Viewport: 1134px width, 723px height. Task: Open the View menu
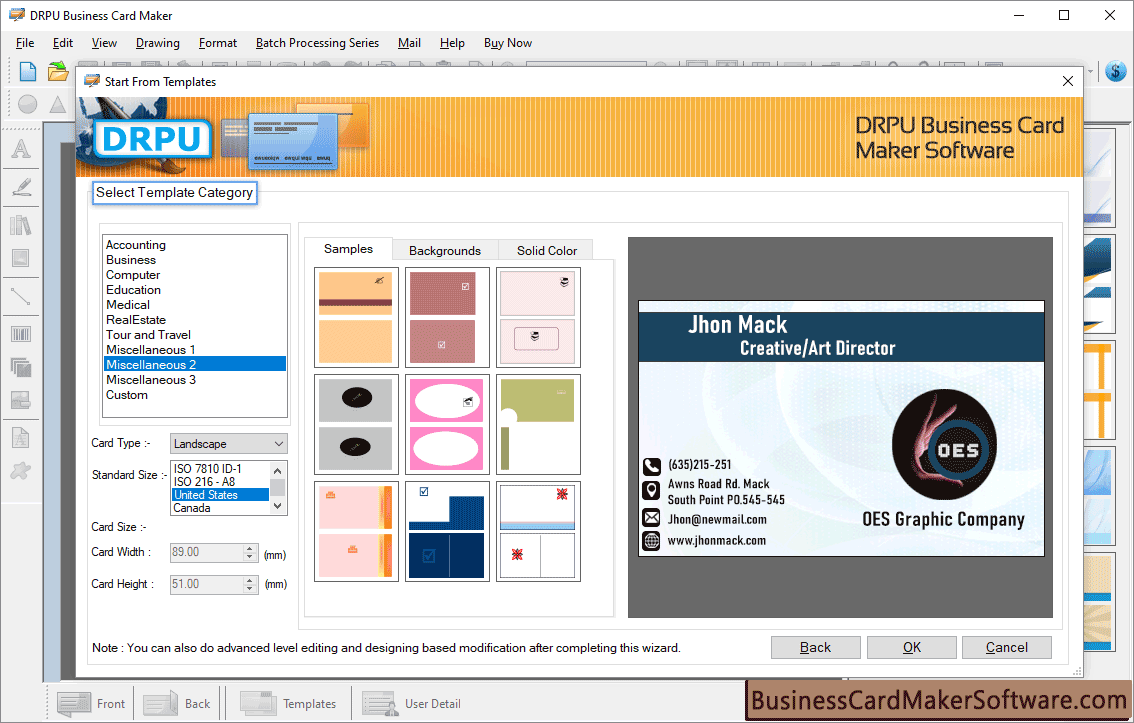click(x=104, y=43)
